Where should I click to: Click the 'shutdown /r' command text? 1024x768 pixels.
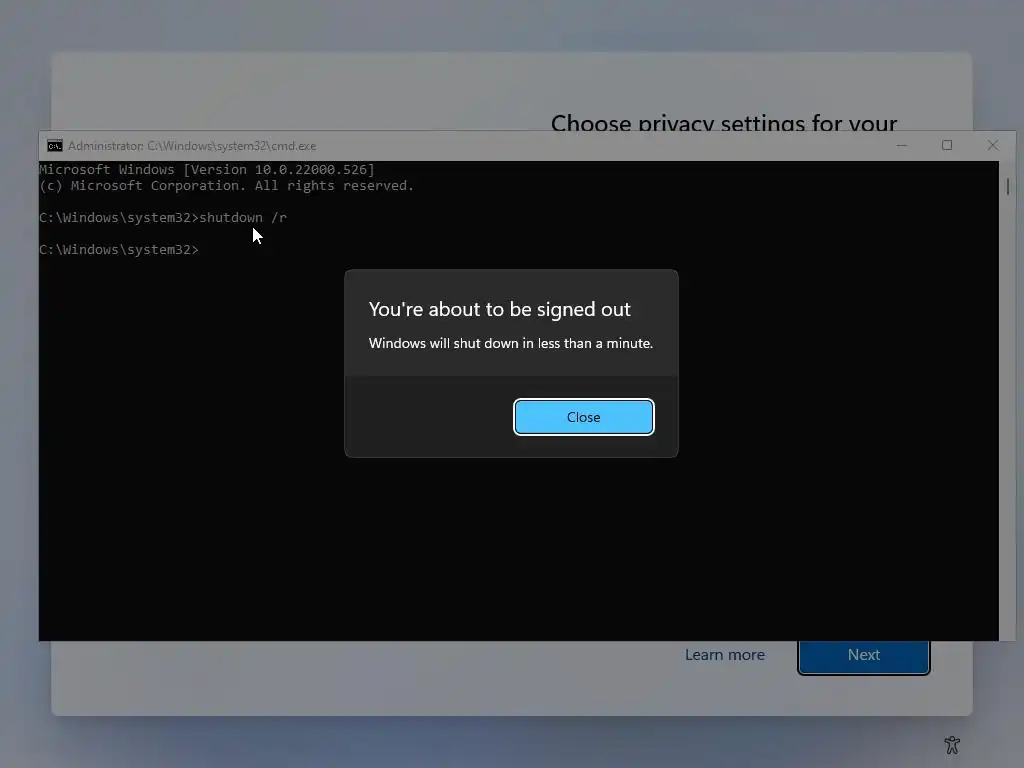[243, 217]
